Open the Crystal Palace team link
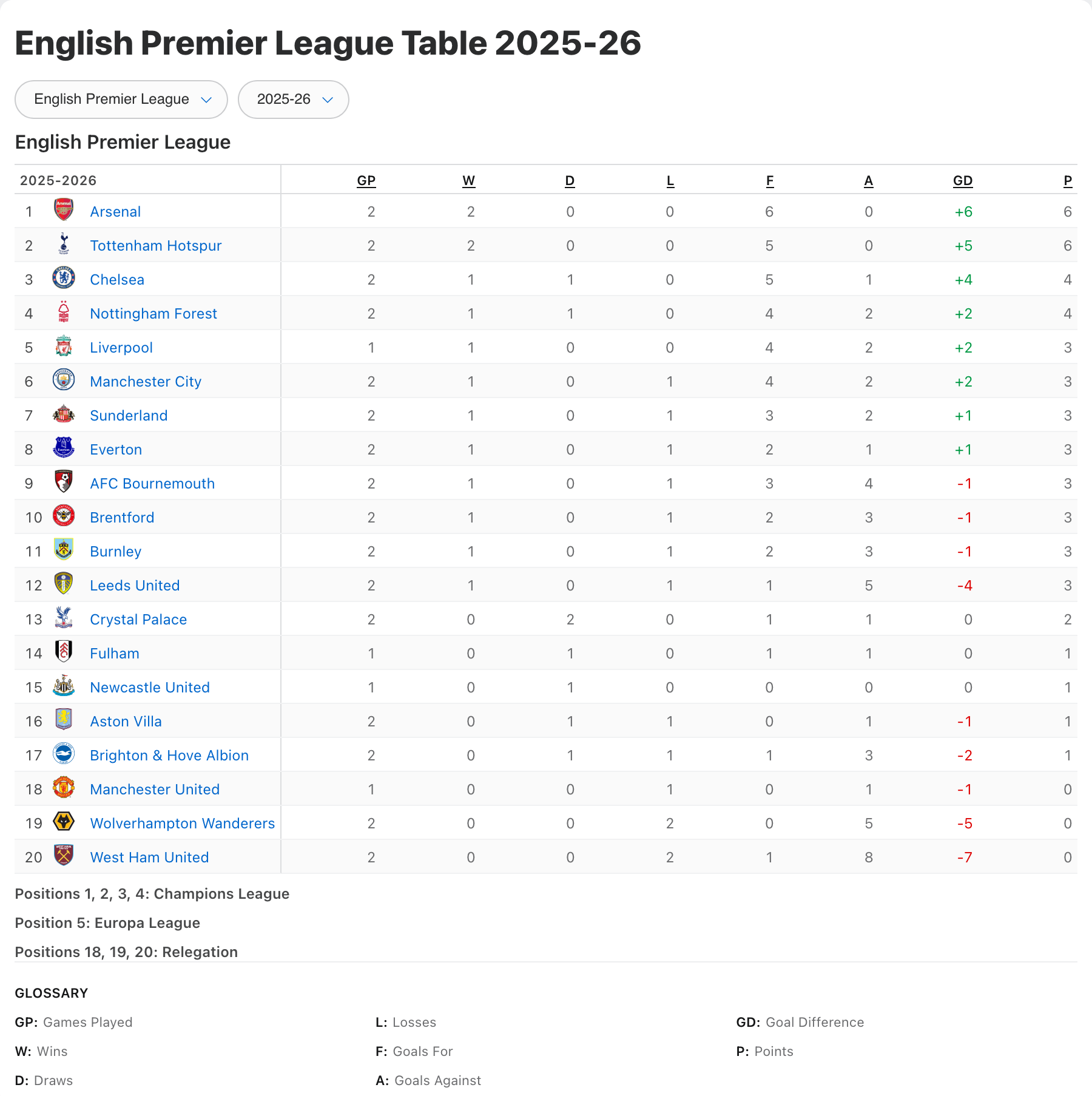 [x=138, y=620]
